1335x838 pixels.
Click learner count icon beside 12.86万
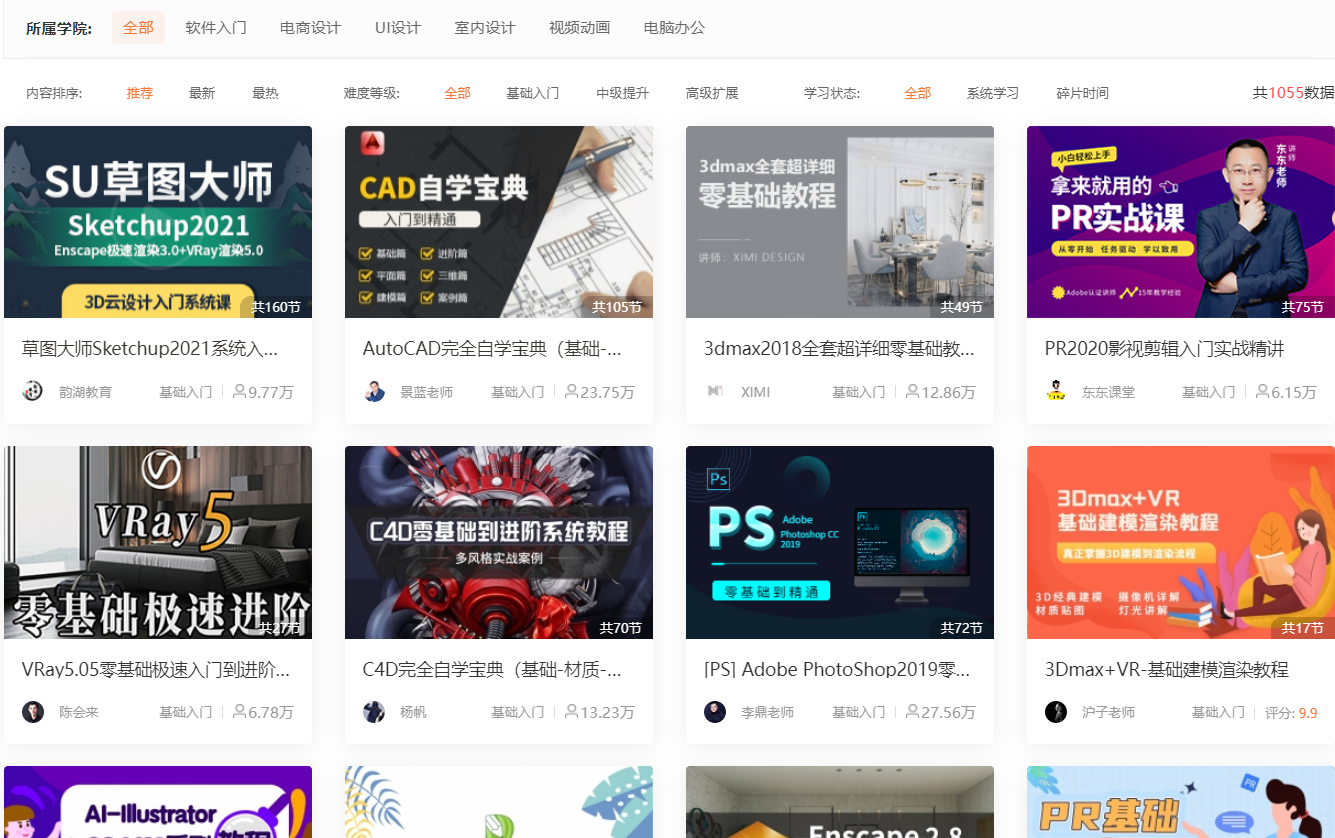(912, 391)
